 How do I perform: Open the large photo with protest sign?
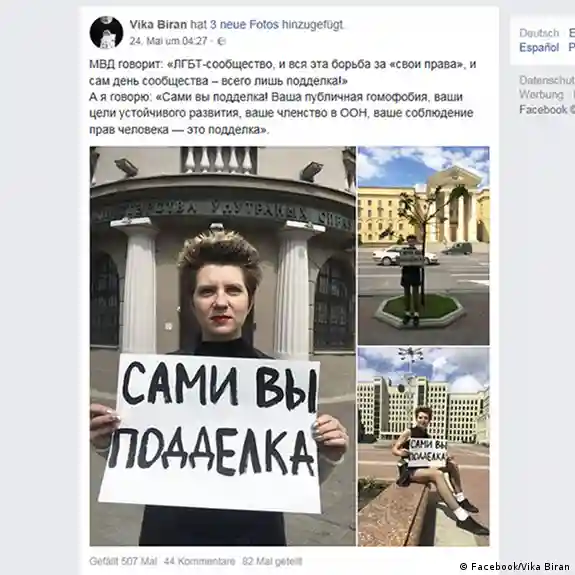223,346
